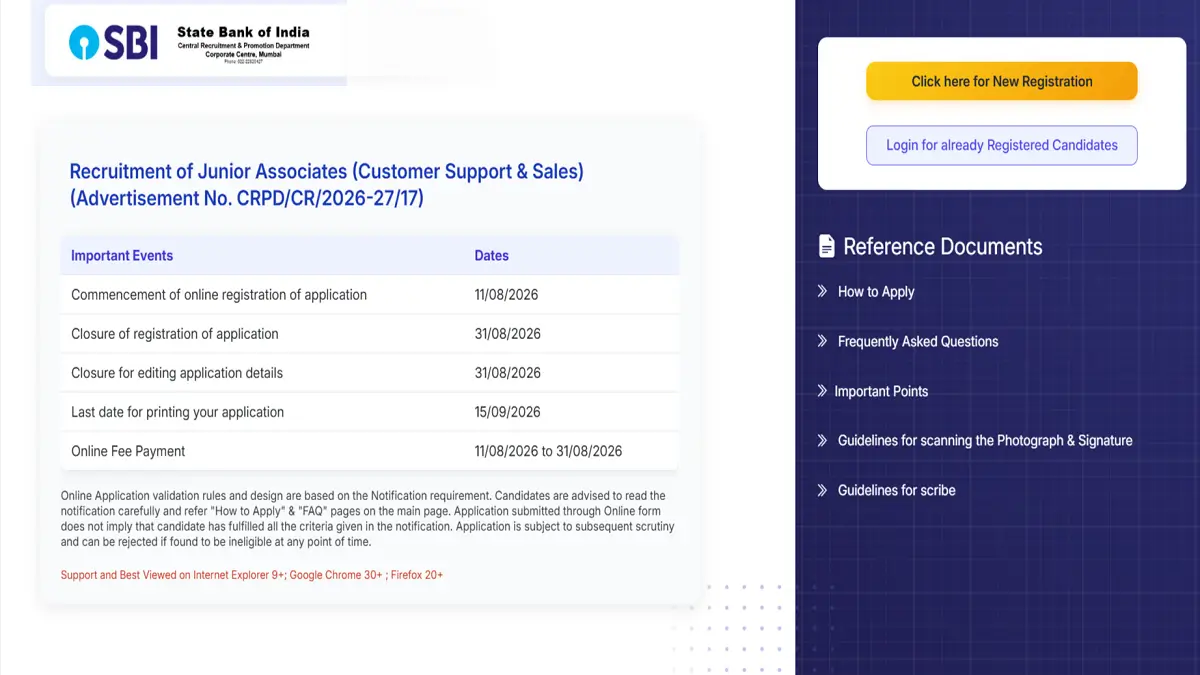Image resolution: width=1200 pixels, height=675 pixels.
Task: Select Closure for editing application details text
Action: [177, 373]
